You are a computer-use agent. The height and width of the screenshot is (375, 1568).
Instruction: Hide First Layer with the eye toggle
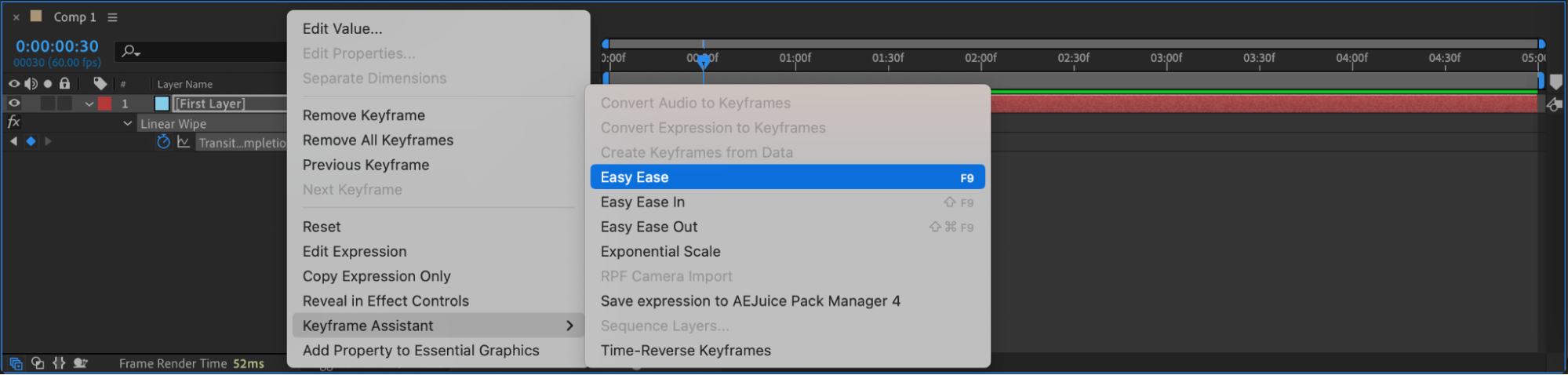click(14, 104)
